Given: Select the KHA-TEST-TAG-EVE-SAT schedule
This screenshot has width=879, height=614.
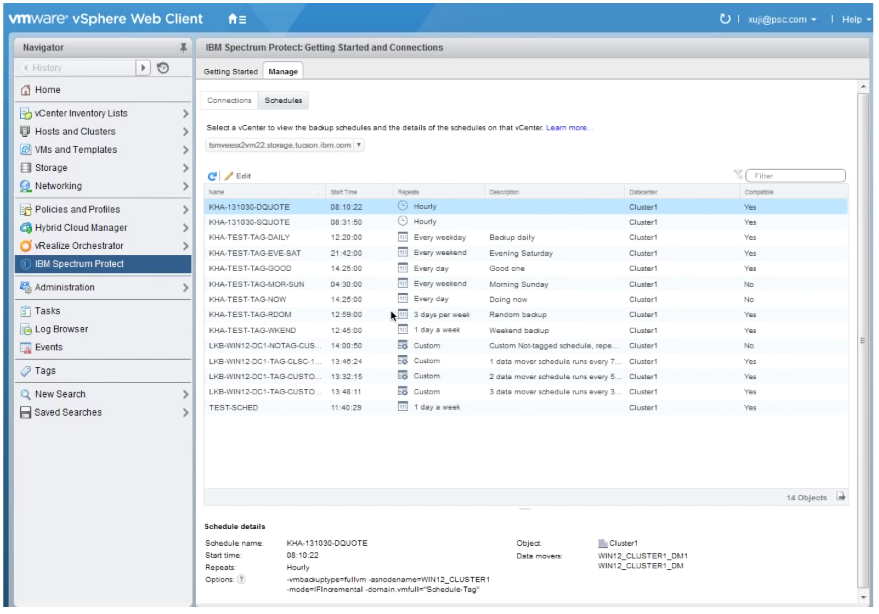Looking at the screenshot, I should point(526,253).
